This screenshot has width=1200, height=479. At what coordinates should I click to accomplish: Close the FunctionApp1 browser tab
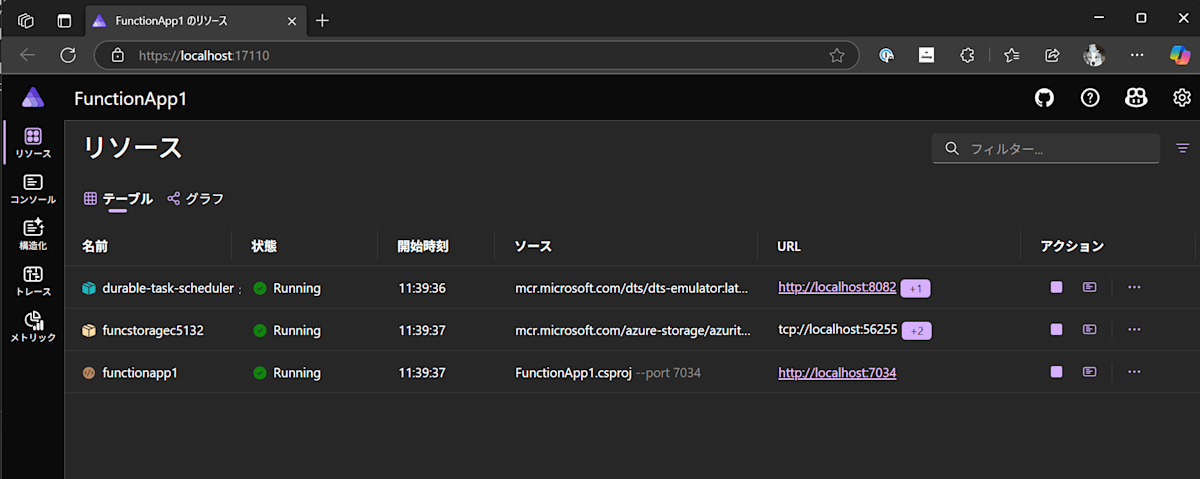(292, 20)
